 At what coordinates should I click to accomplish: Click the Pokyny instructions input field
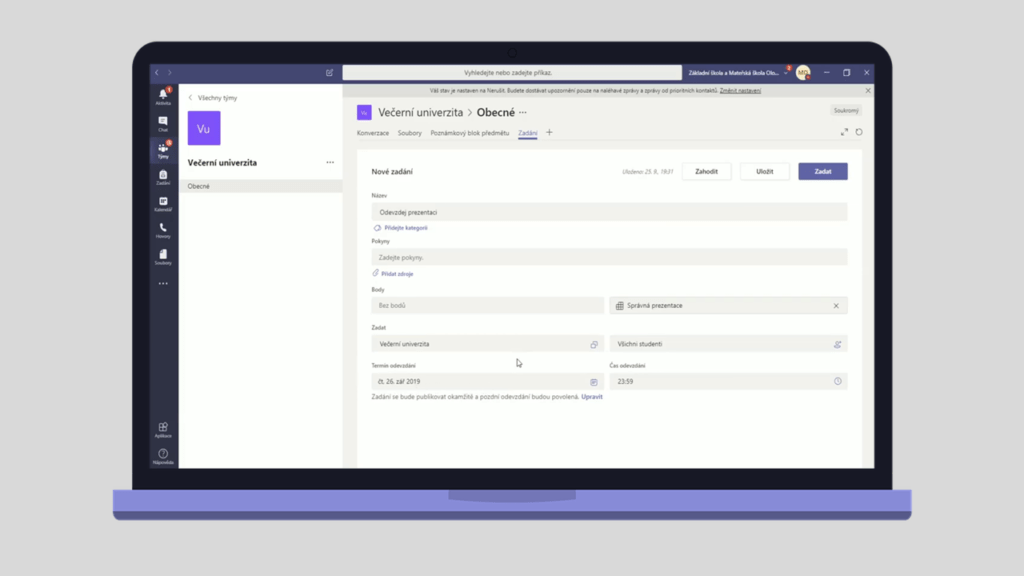609,258
